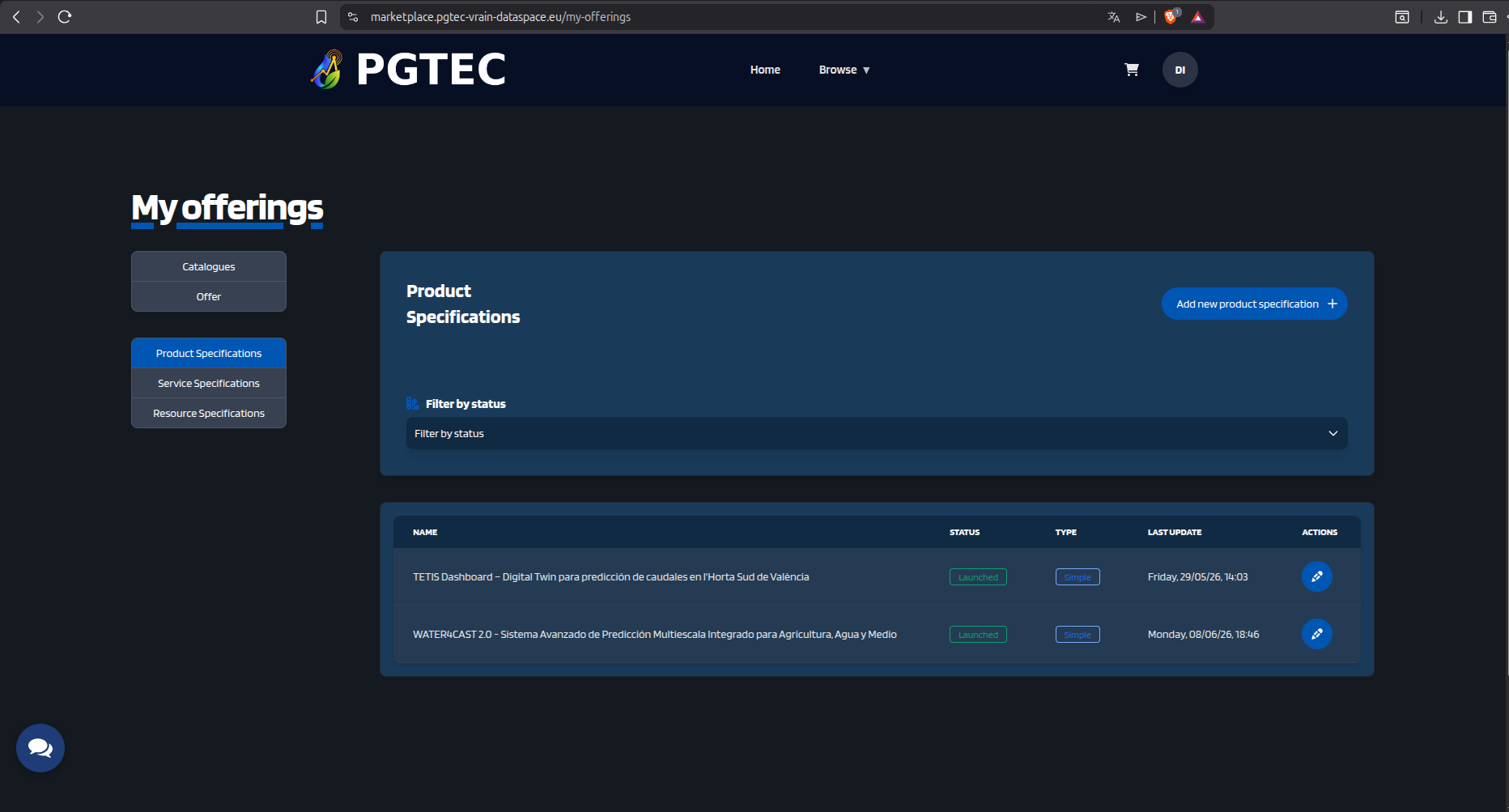Click the My offerings page heading
The width and height of the screenshot is (1509, 812).
pyautogui.click(x=227, y=209)
